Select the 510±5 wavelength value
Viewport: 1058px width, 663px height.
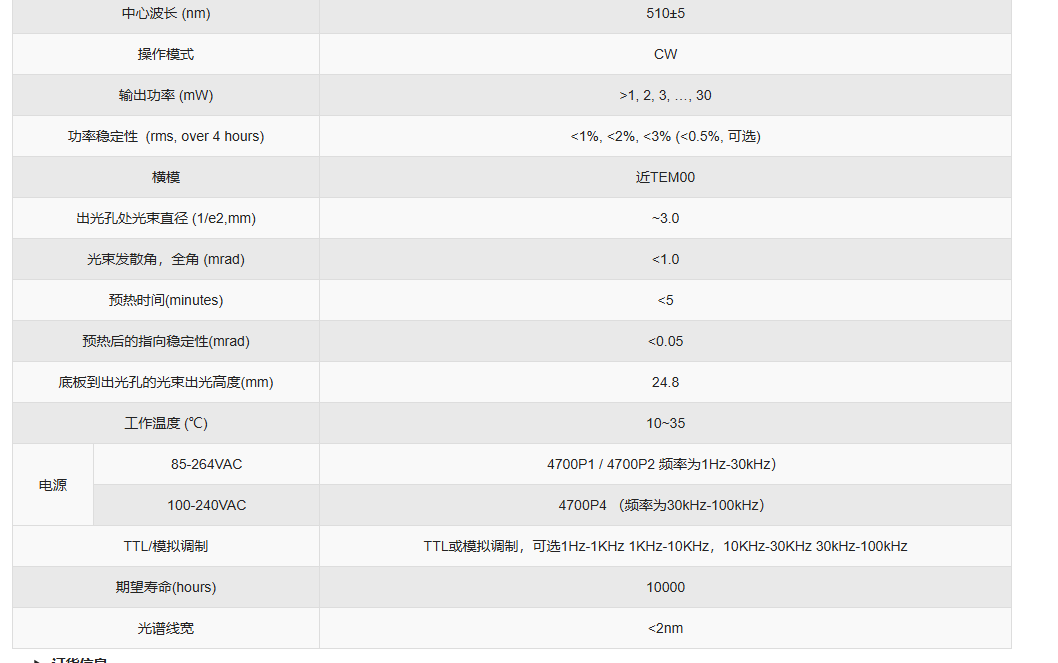coord(665,13)
